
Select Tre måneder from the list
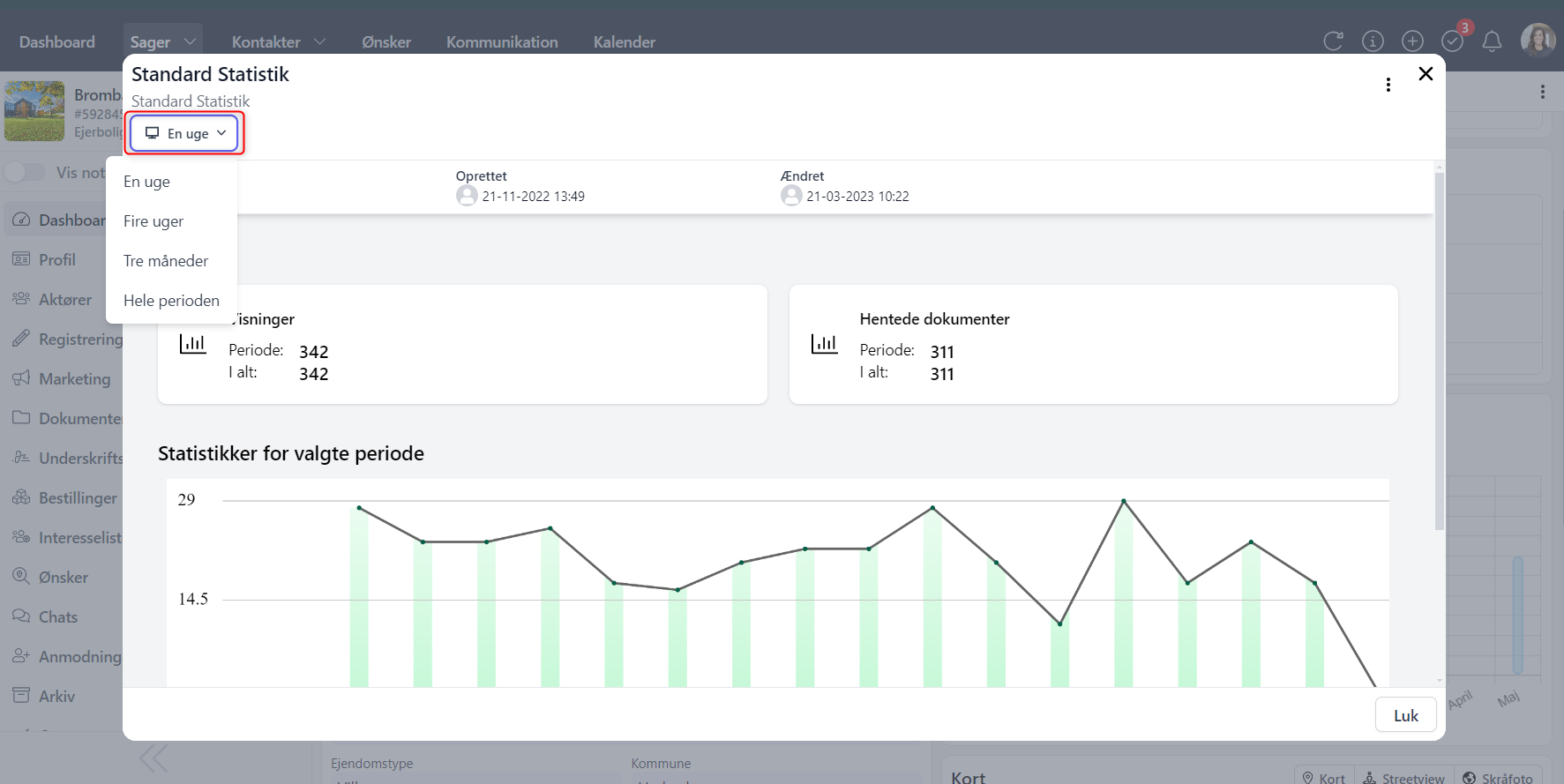click(x=166, y=261)
